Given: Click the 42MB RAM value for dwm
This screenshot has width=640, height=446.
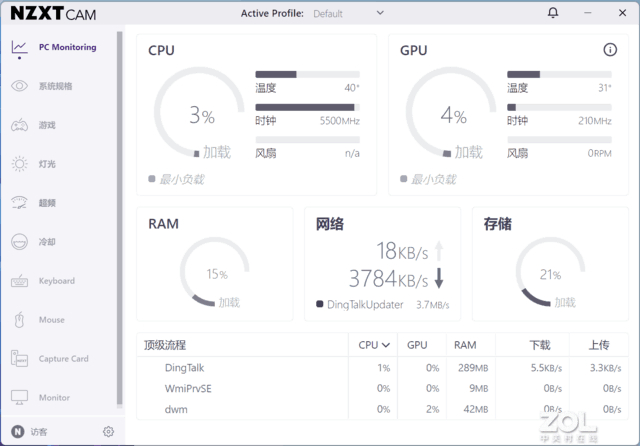Looking at the screenshot, I should click(x=476, y=409).
